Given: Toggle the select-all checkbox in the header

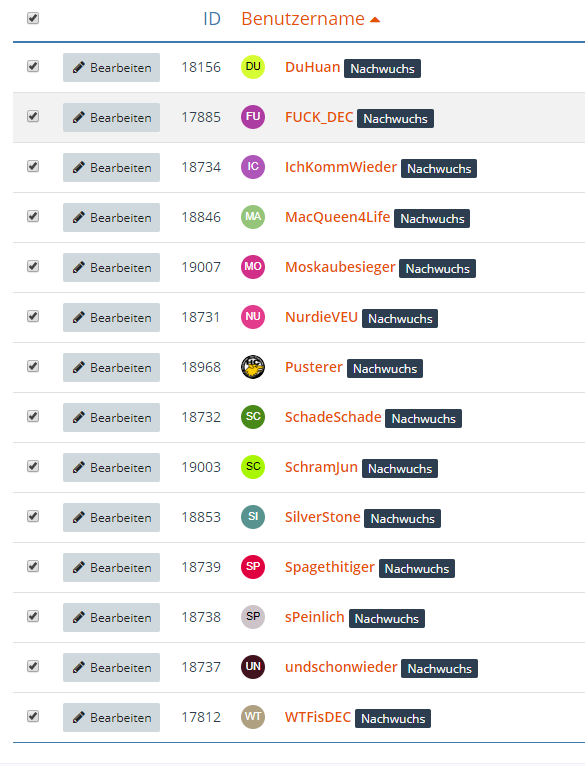Looking at the screenshot, I should (x=33, y=18).
